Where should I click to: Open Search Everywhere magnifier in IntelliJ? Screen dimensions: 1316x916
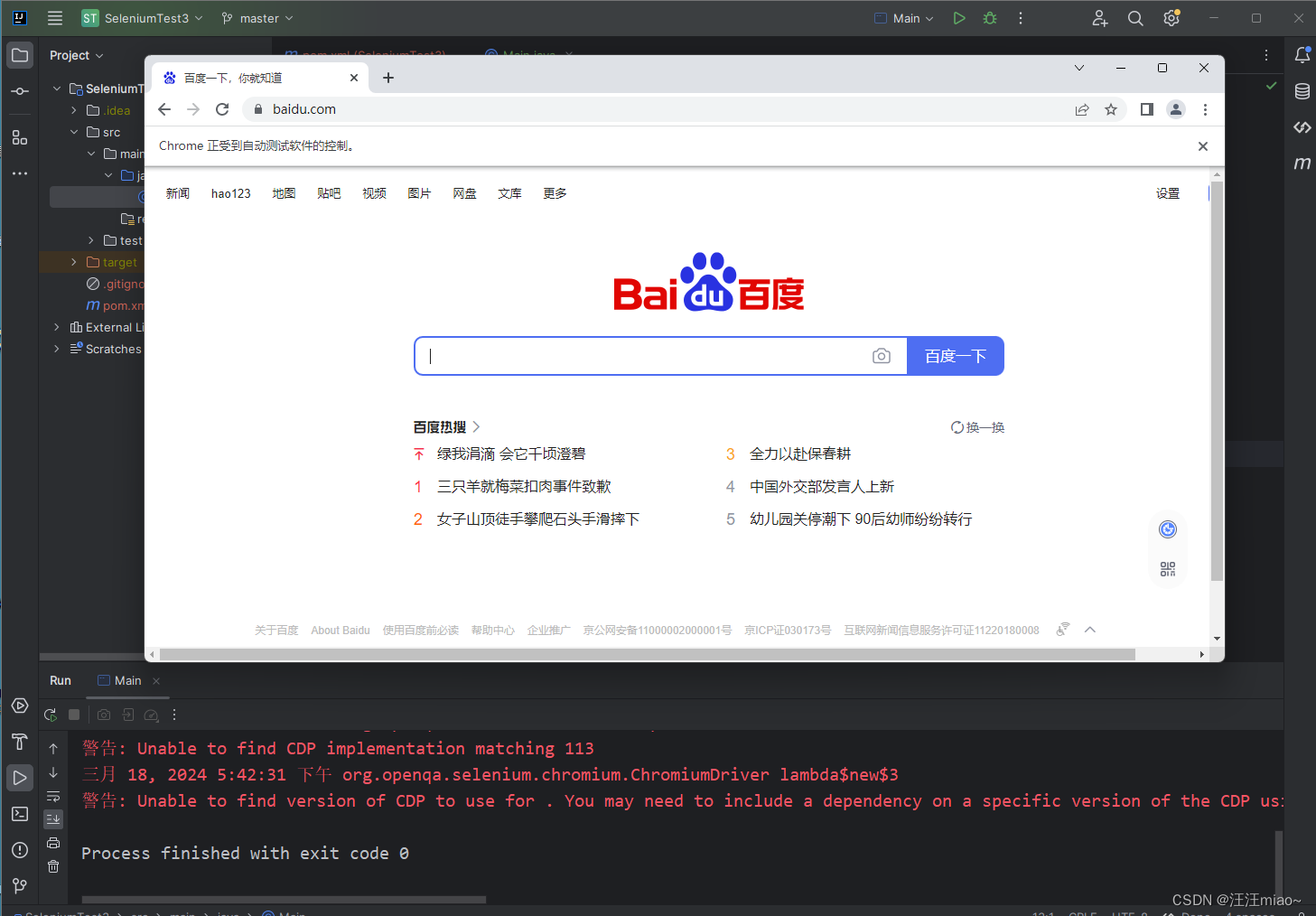coord(1135,18)
